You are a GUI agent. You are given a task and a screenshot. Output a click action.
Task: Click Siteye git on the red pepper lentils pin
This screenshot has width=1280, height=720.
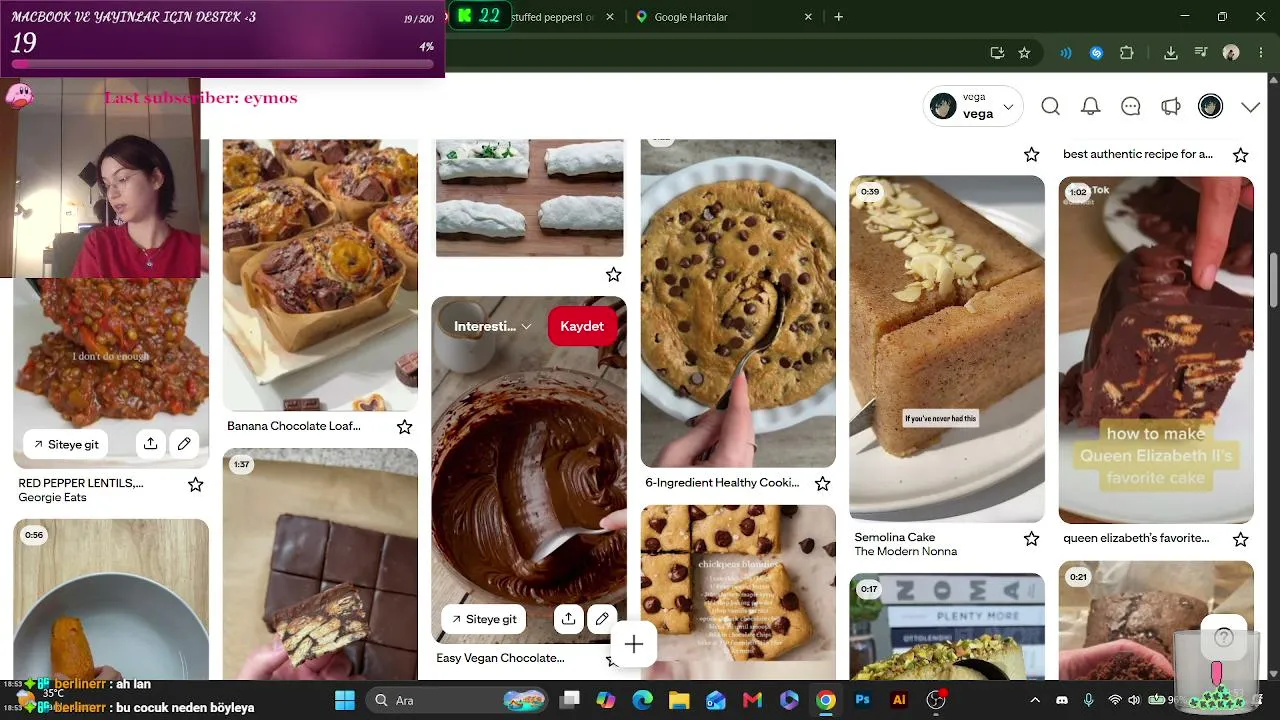(x=67, y=444)
